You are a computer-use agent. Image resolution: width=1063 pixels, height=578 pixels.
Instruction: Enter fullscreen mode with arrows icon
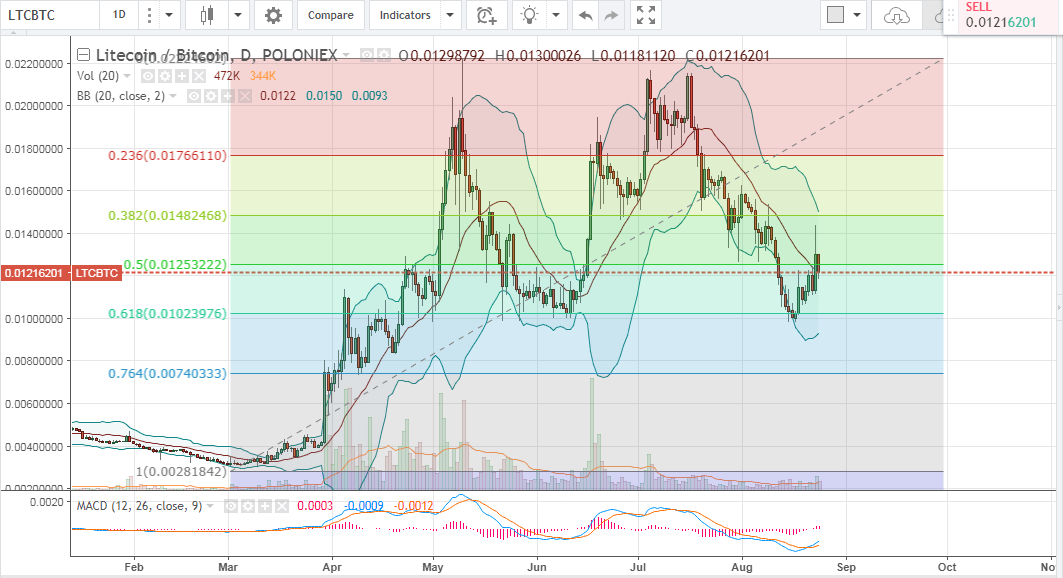646,15
